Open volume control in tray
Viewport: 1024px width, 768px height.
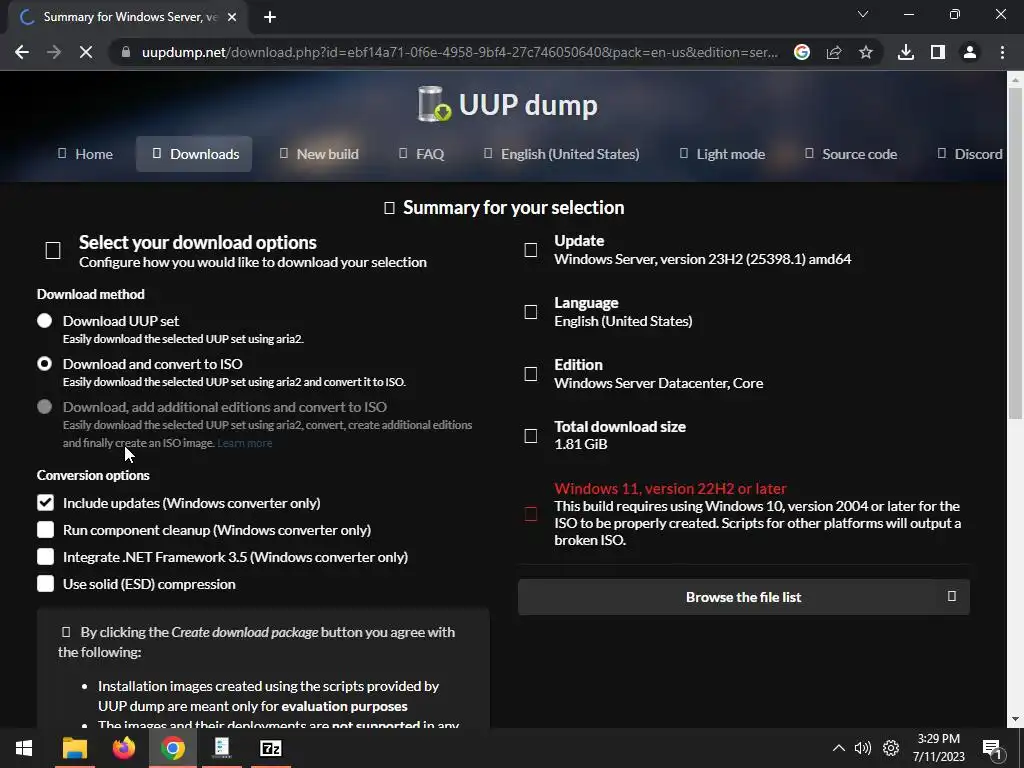coord(863,748)
